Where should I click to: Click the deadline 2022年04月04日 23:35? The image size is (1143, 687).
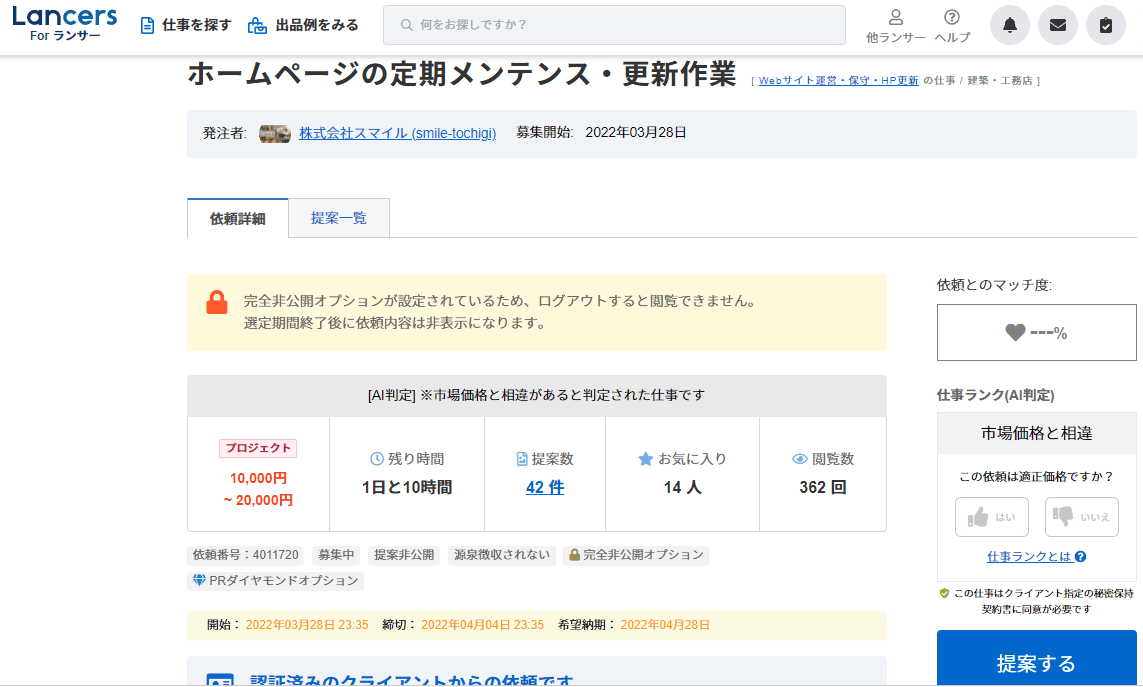tap(483, 625)
